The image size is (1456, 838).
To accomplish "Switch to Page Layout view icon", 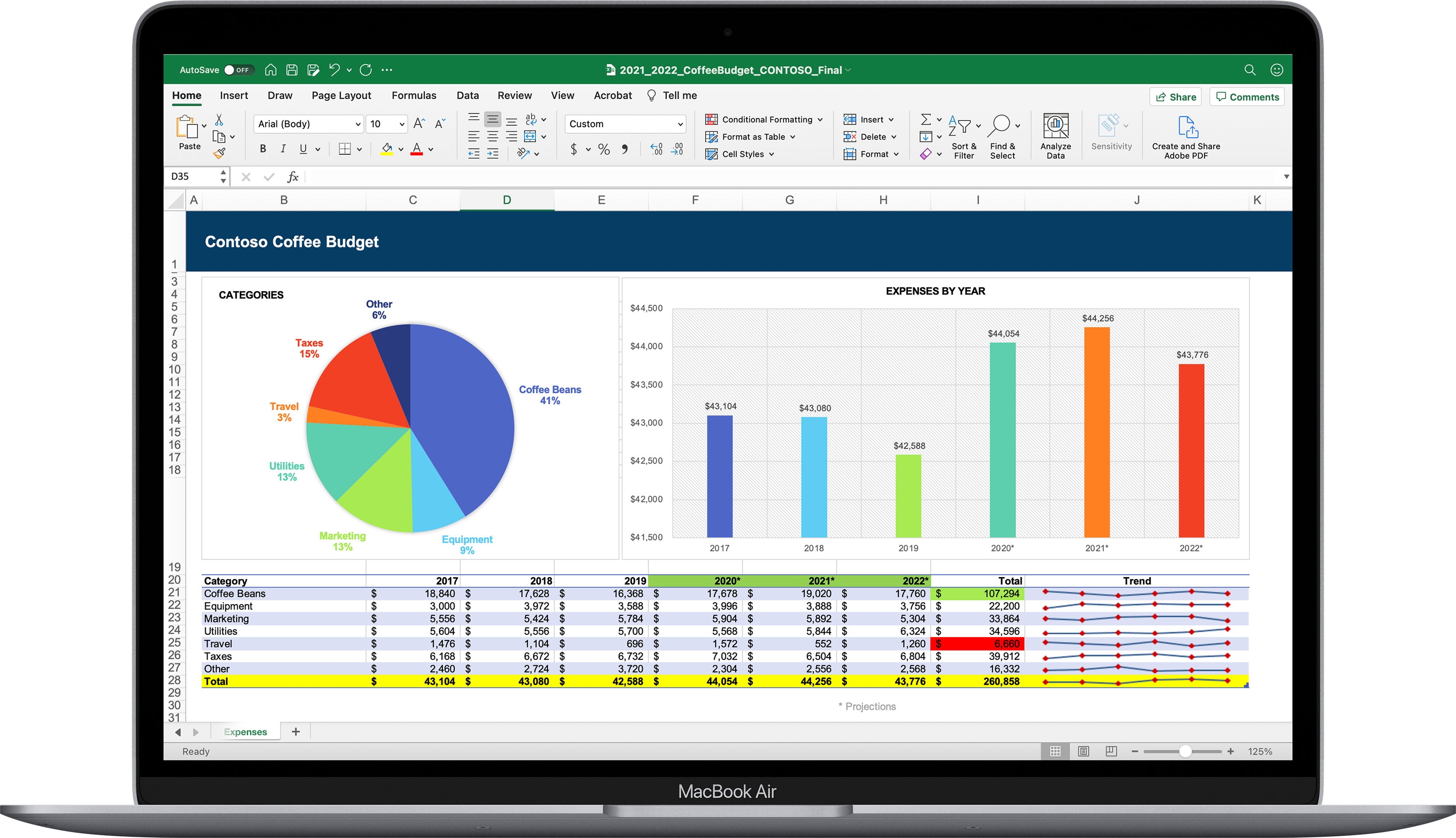I will pyautogui.click(x=1083, y=751).
